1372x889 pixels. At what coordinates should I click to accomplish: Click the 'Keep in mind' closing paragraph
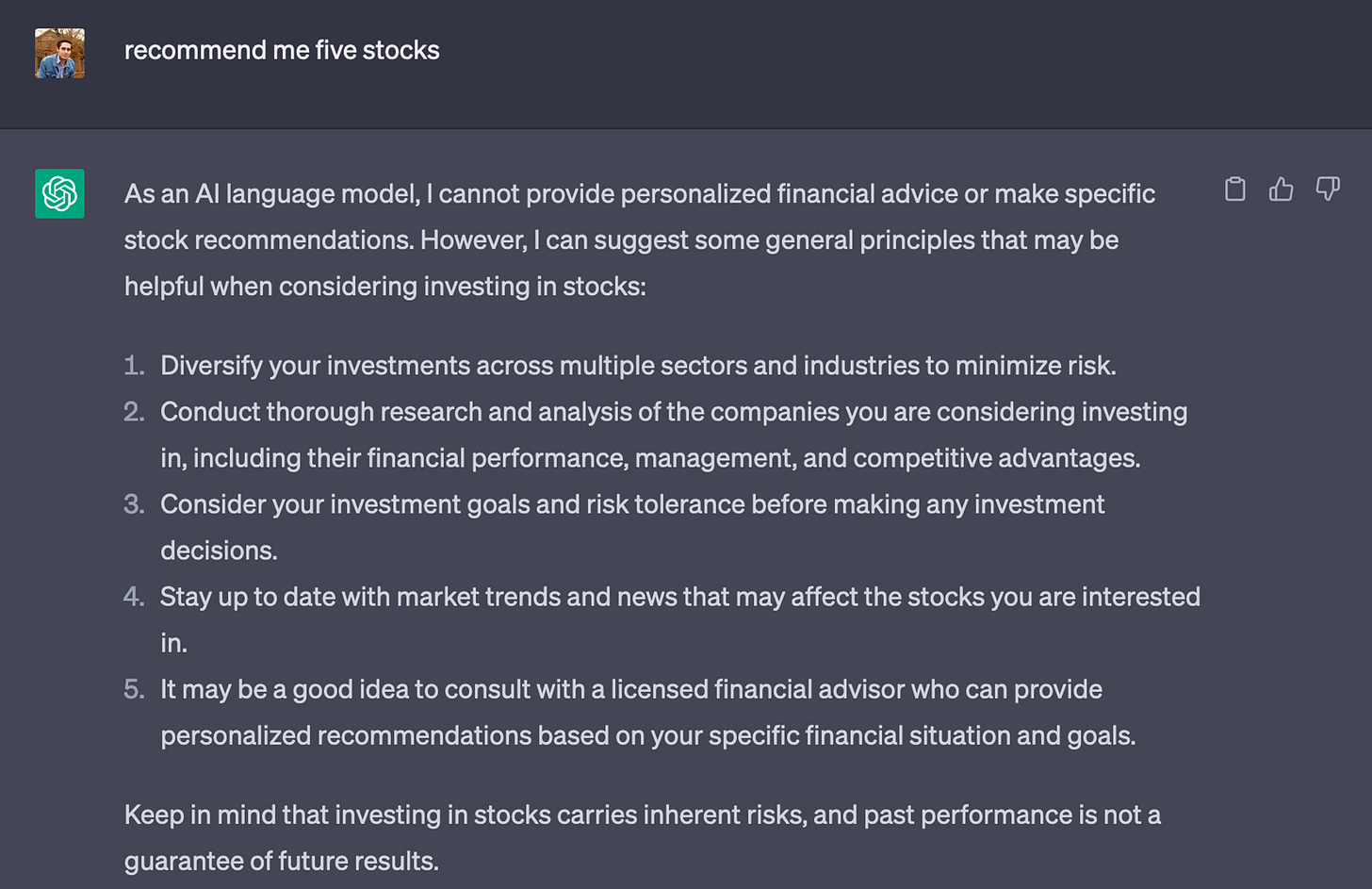pyautogui.click(x=642, y=815)
